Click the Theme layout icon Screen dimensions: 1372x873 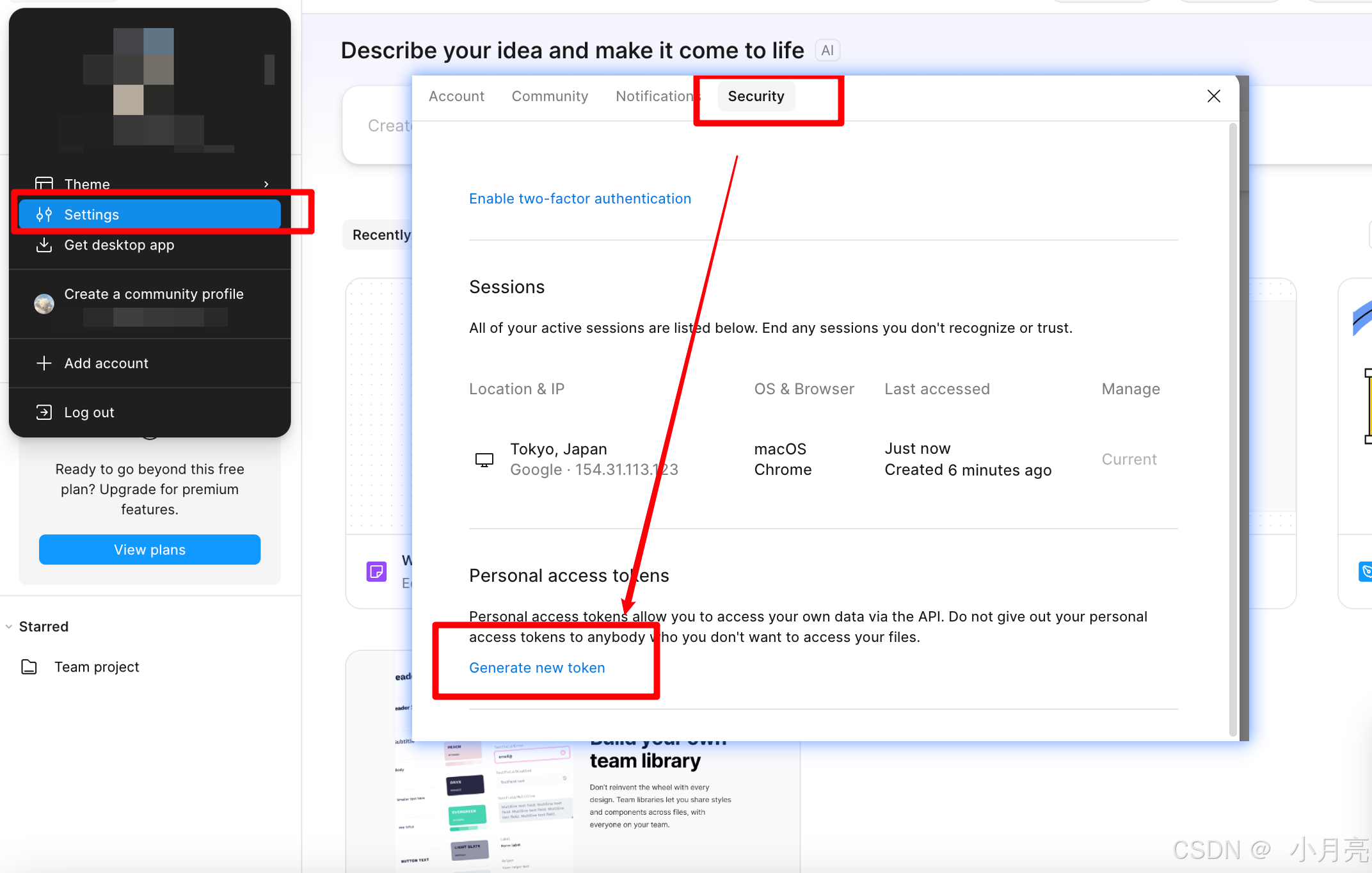pos(44,184)
